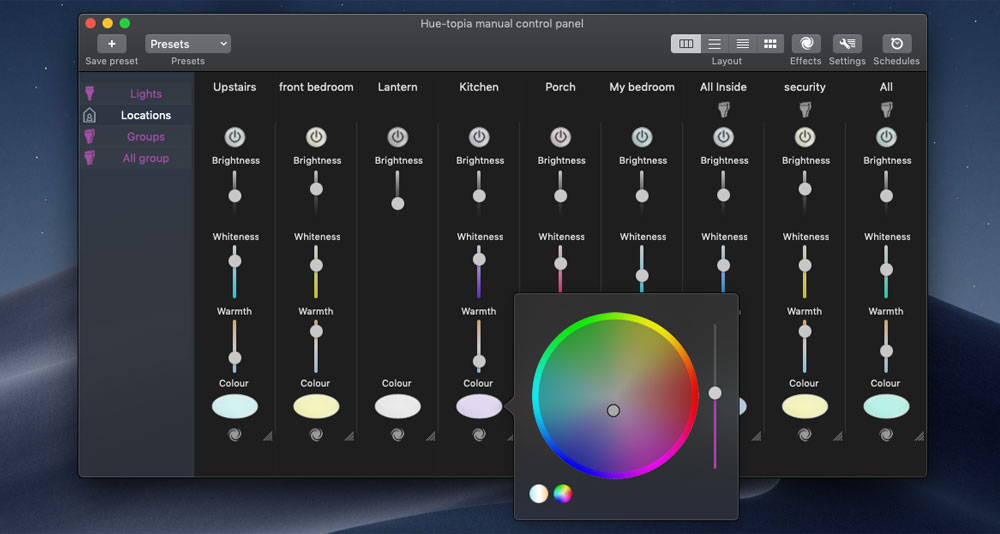
Task: Click front bedroom warmth slider knob
Action: pyautogui.click(x=316, y=331)
